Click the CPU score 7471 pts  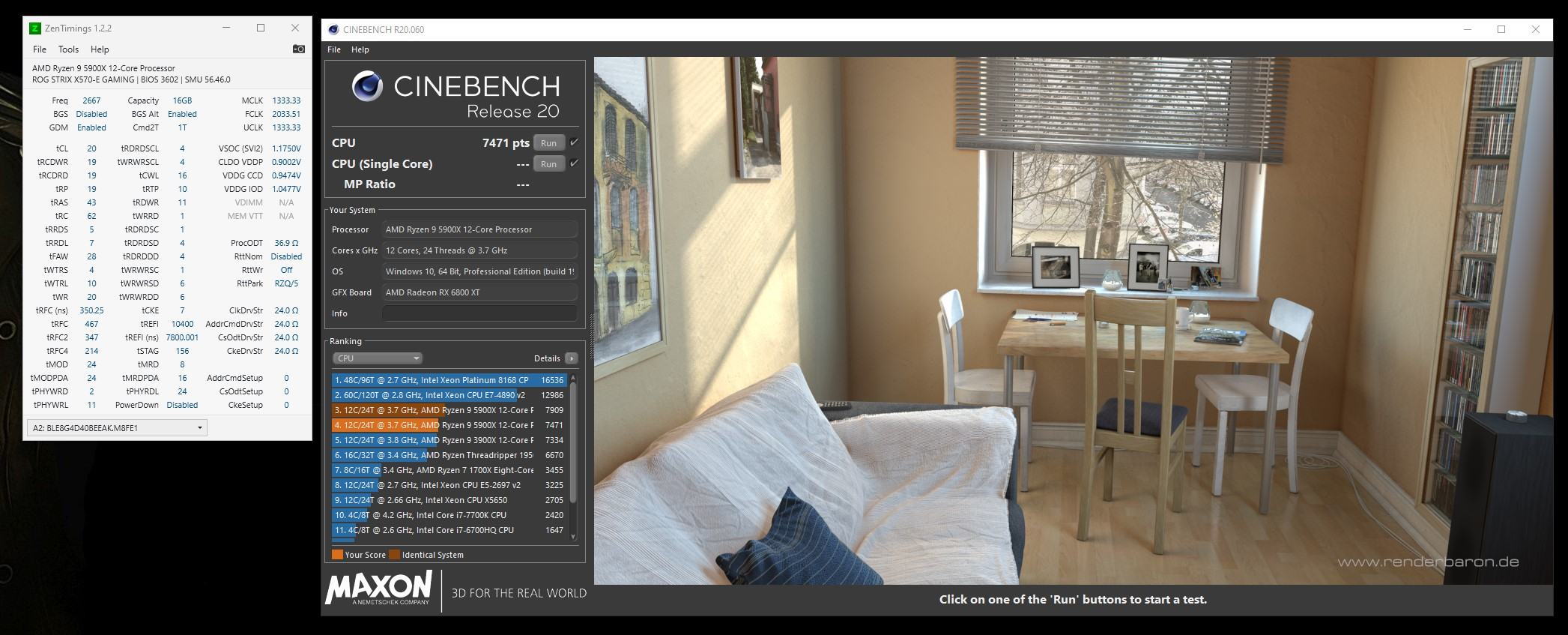506,142
